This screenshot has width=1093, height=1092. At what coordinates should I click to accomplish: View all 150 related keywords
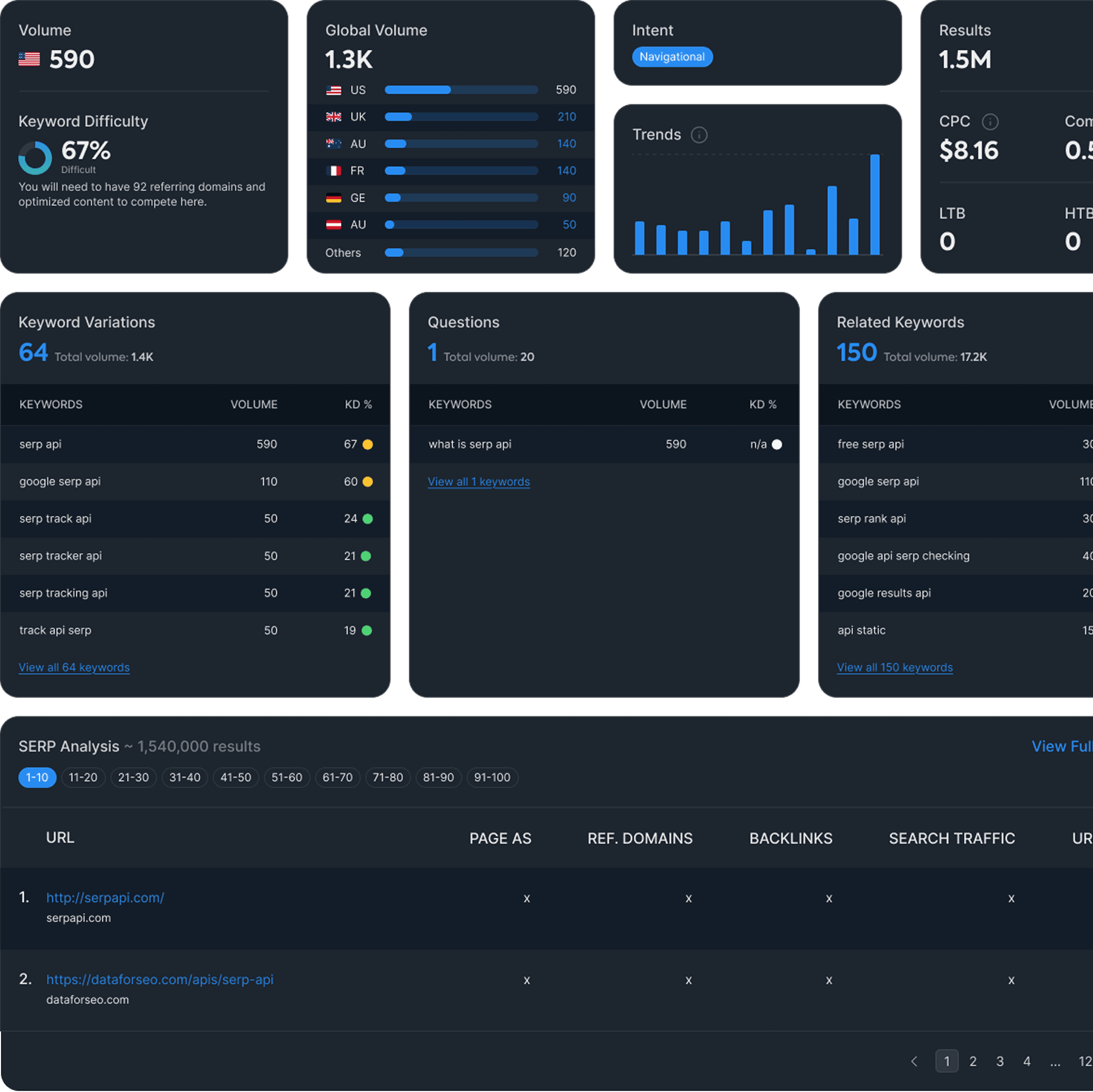pos(895,667)
